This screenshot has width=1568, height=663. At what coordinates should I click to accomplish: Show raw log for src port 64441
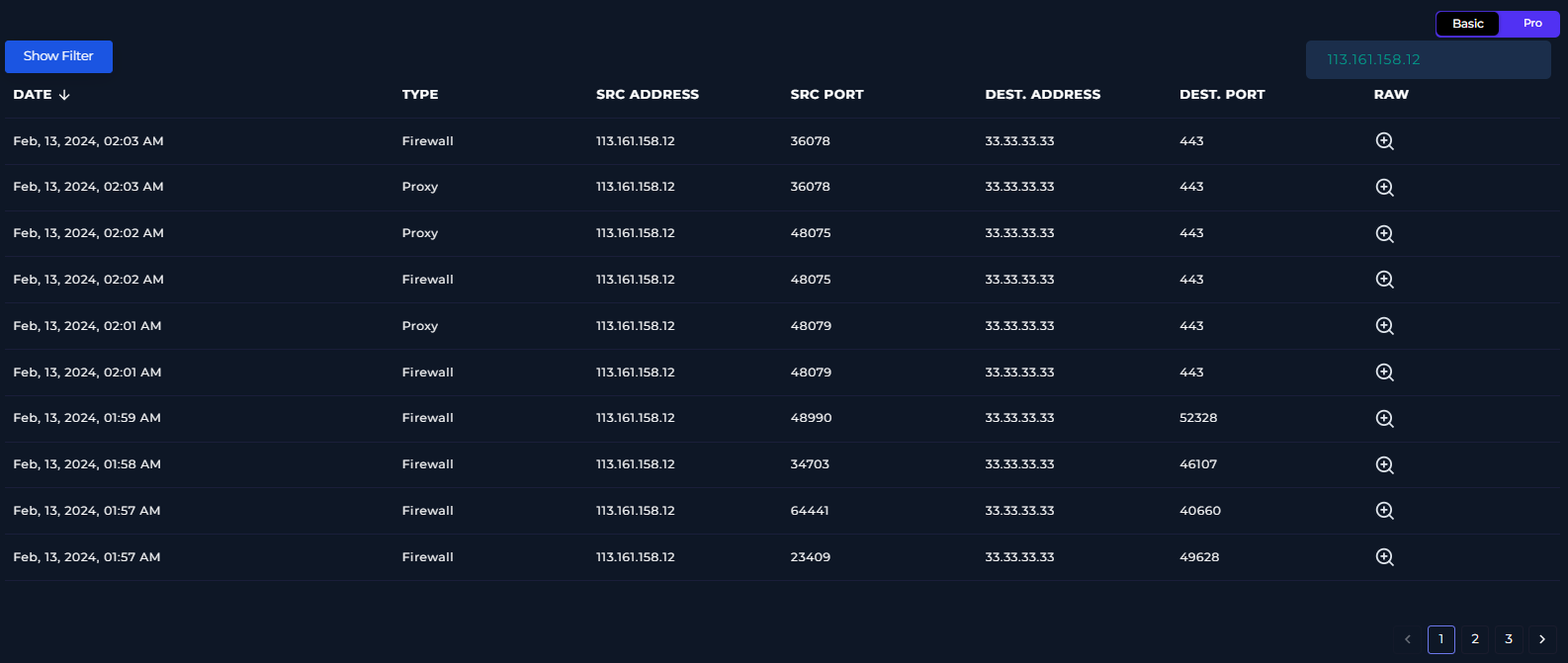(1384, 511)
